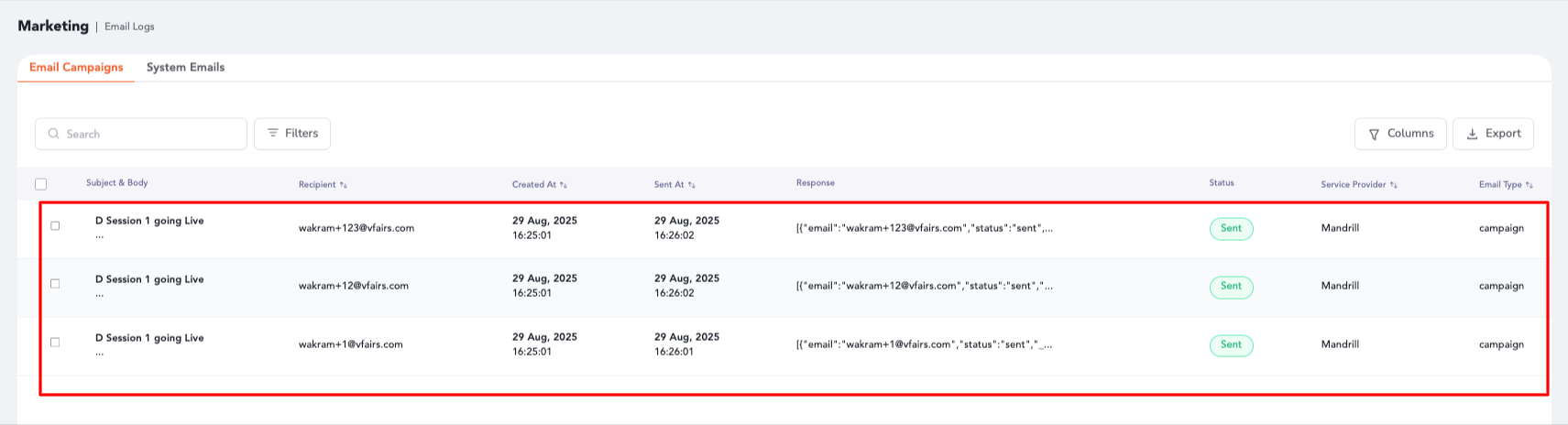Sort by Created At column arrows
The height and width of the screenshot is (425, 1568).
(x=564, y=185)
